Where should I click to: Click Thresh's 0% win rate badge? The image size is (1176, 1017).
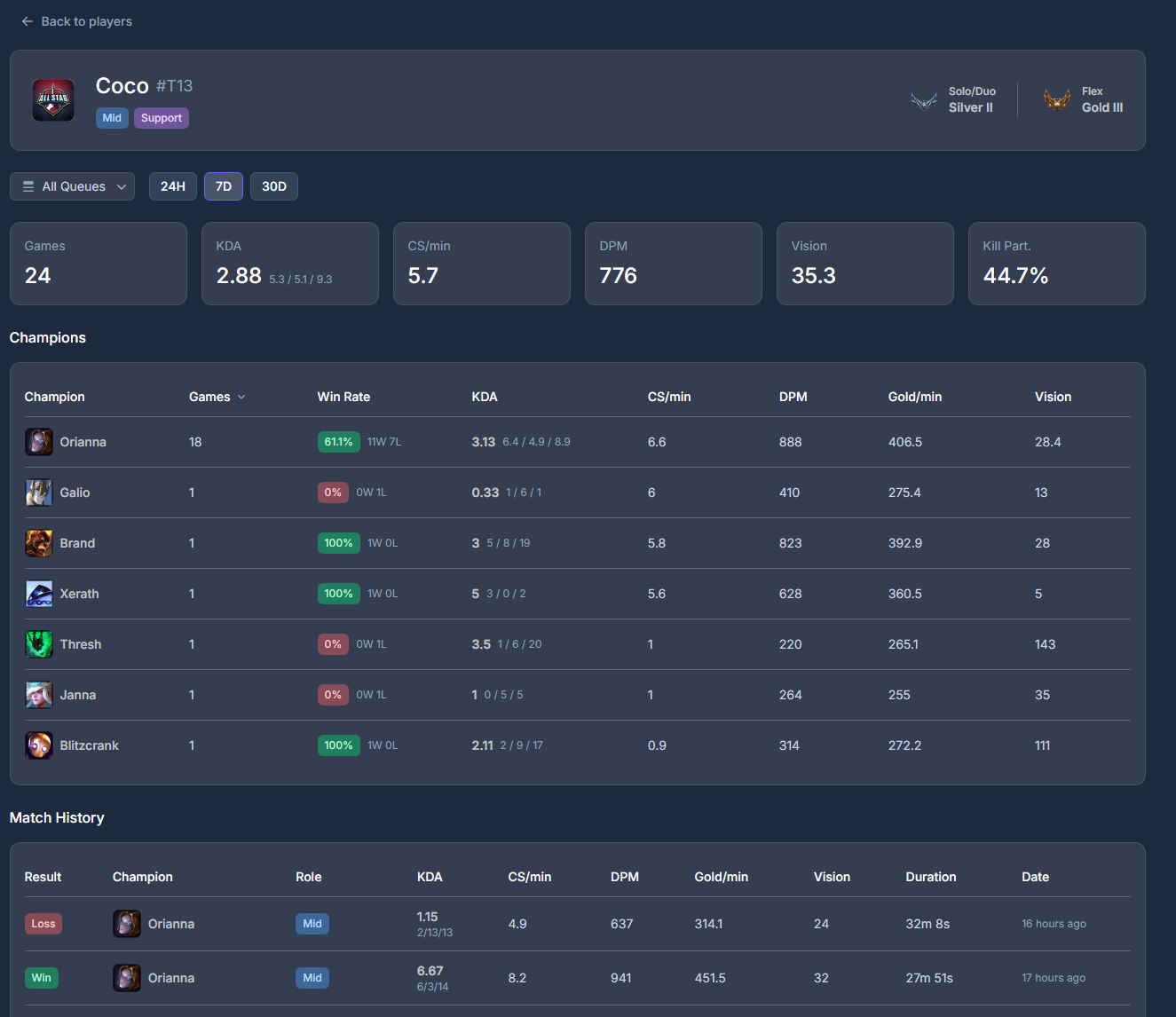click(x=333, y=644)
